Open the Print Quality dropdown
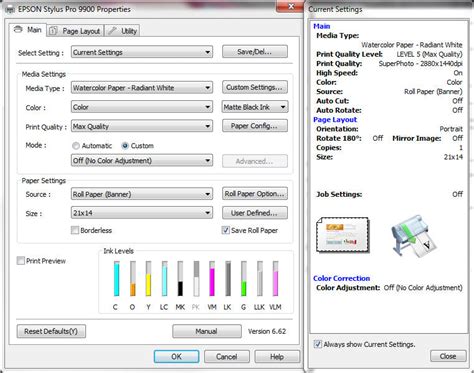 (x=142, y=126)
